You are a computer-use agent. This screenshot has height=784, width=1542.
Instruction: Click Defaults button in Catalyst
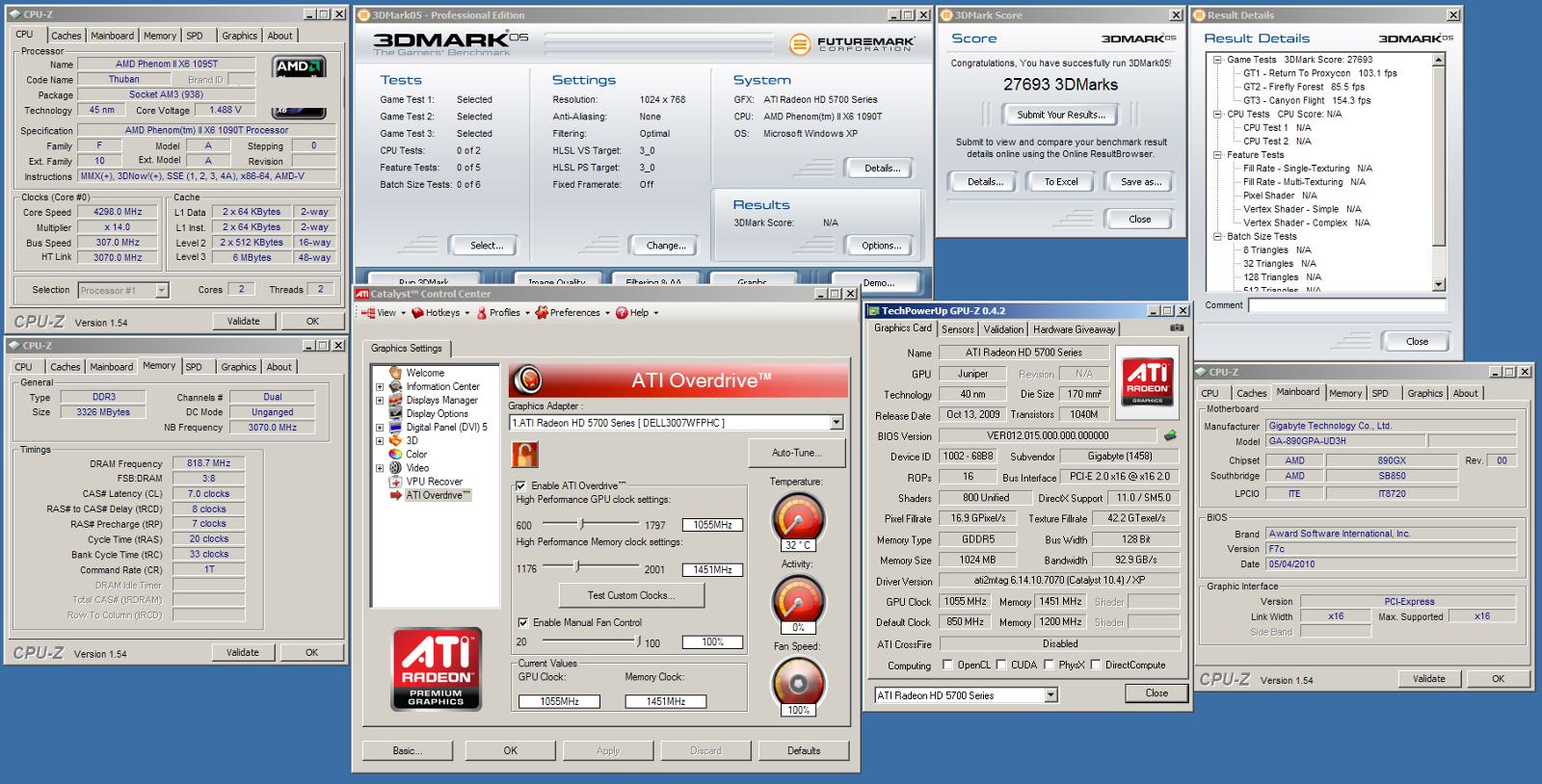[x=804, y=750]
